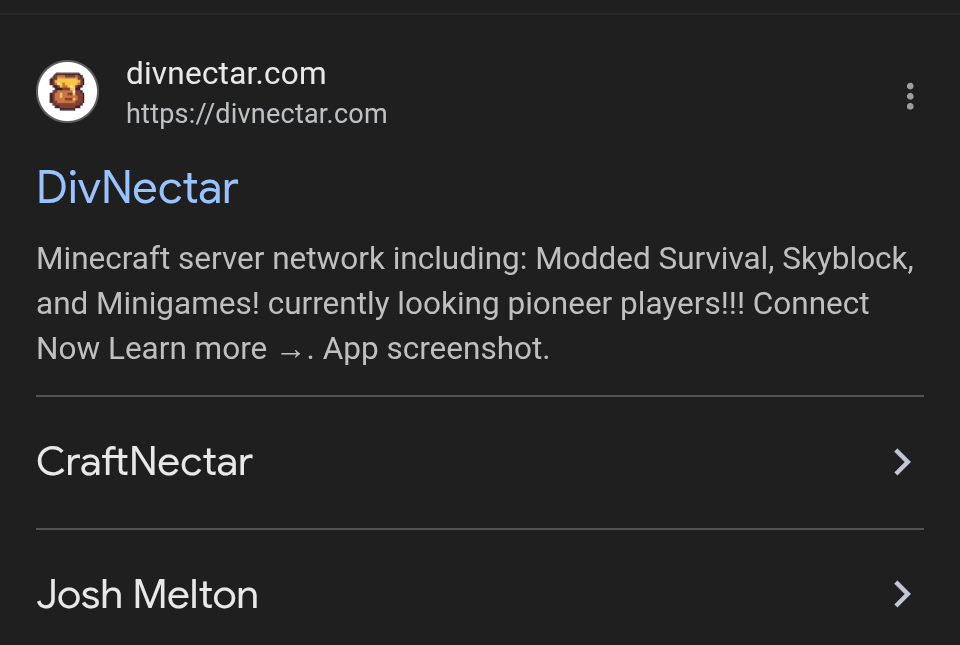Open the DivNectar result title link

pyautogui.click(x=137, y=188)
